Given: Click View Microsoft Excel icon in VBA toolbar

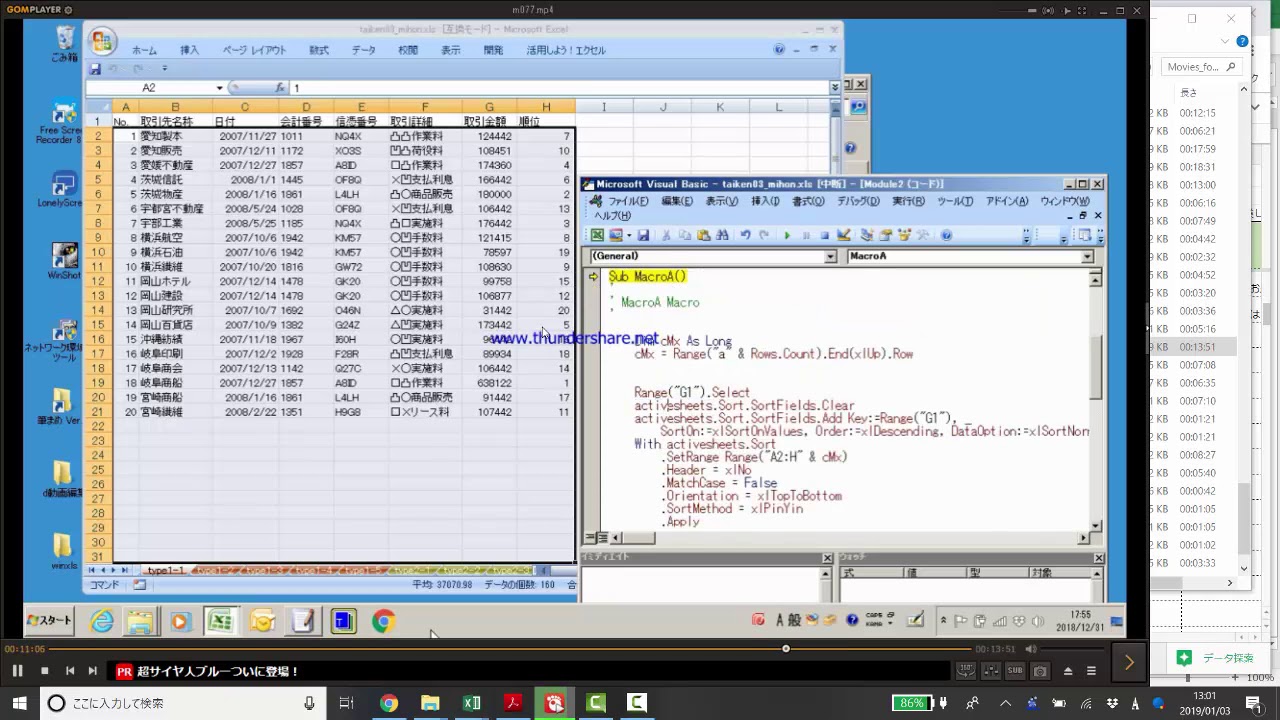Looking at the screenshot, I should pyautogui.click(x=597, y=236).
